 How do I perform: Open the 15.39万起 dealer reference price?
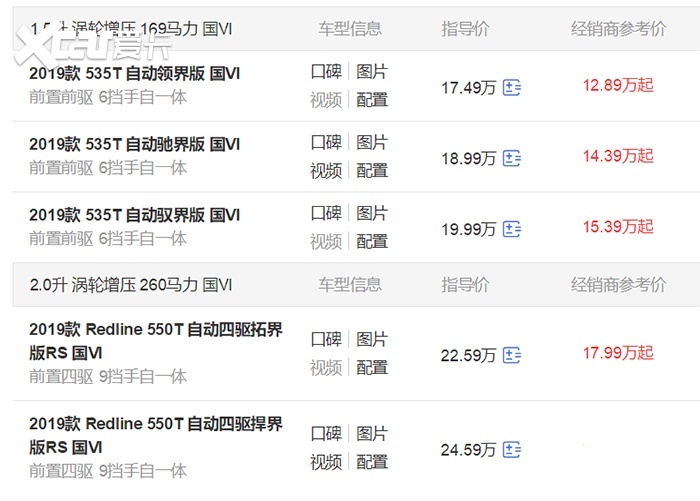[617, 227]
